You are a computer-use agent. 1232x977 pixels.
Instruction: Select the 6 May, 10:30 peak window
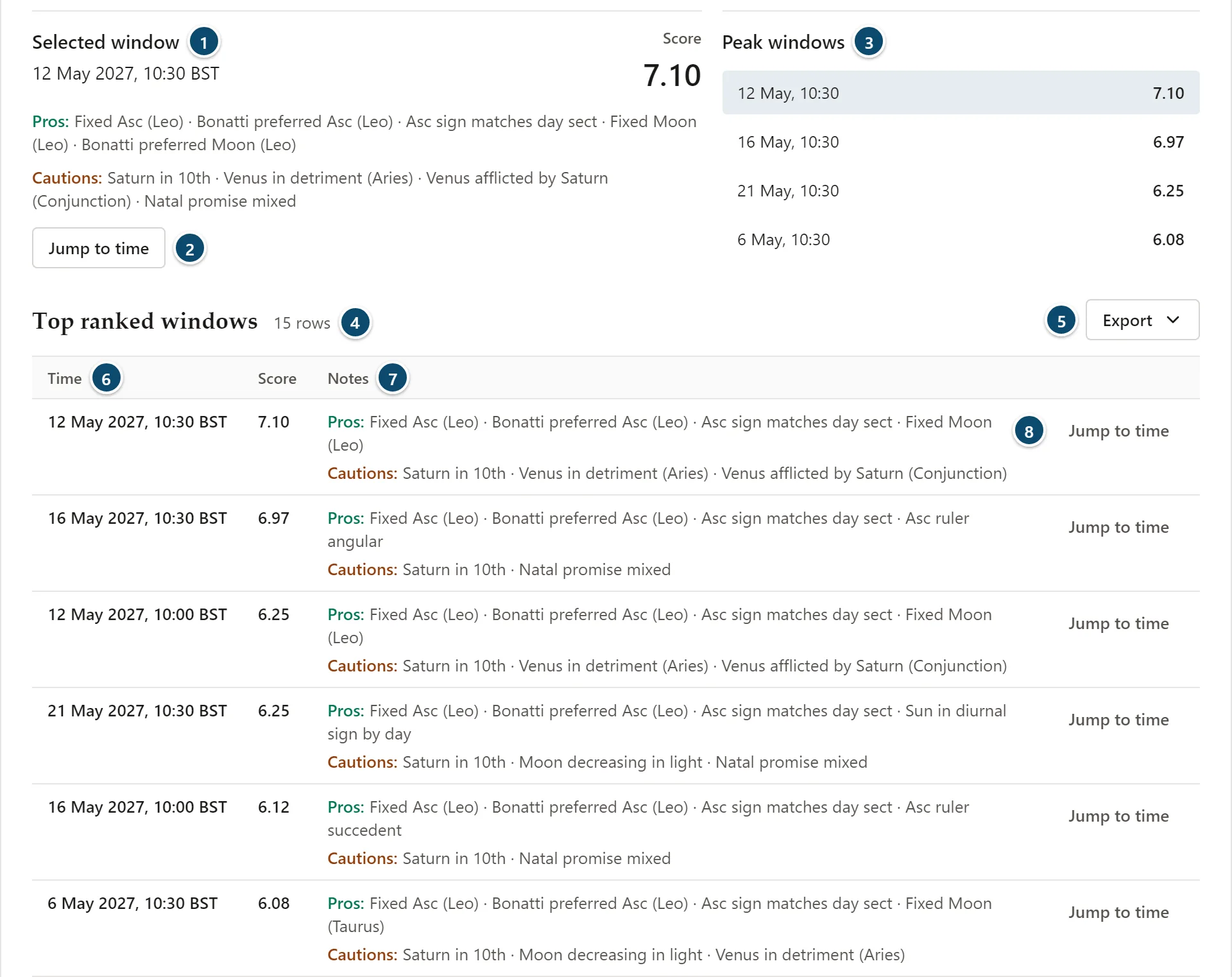click(x=961, y=239)
